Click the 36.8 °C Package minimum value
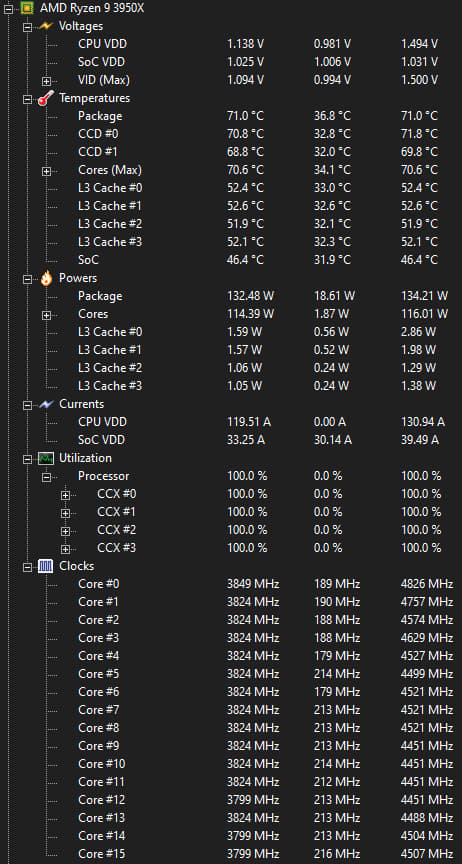Viewport: 462px width, 864px height. pos(332,116)
